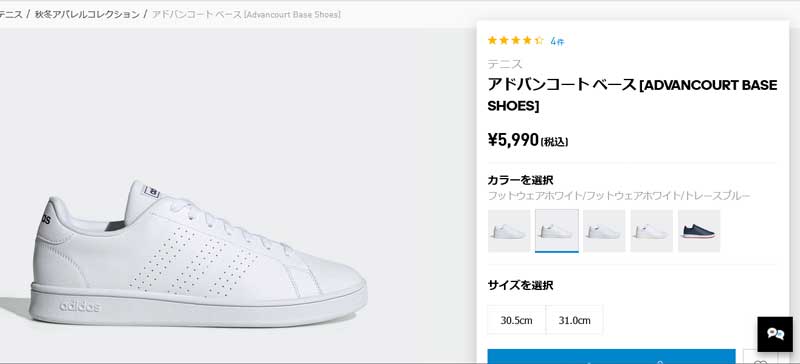The width and height of the screenshot is (800, 364).
Task: Click the product title heading
Action: coord(632,95)
